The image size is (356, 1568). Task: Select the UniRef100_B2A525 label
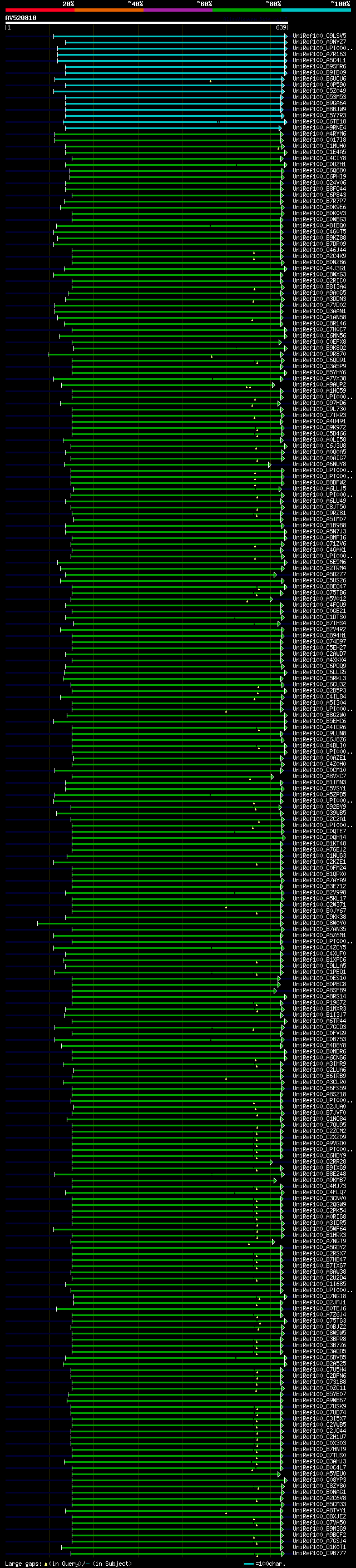tap(319, 1363)
